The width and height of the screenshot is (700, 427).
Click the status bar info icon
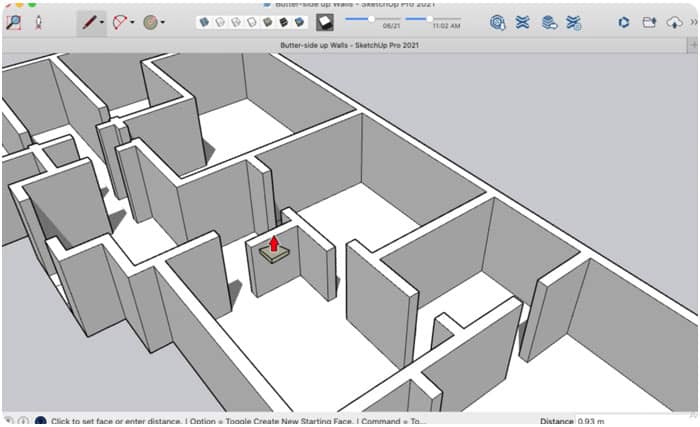tap(24, 421)
